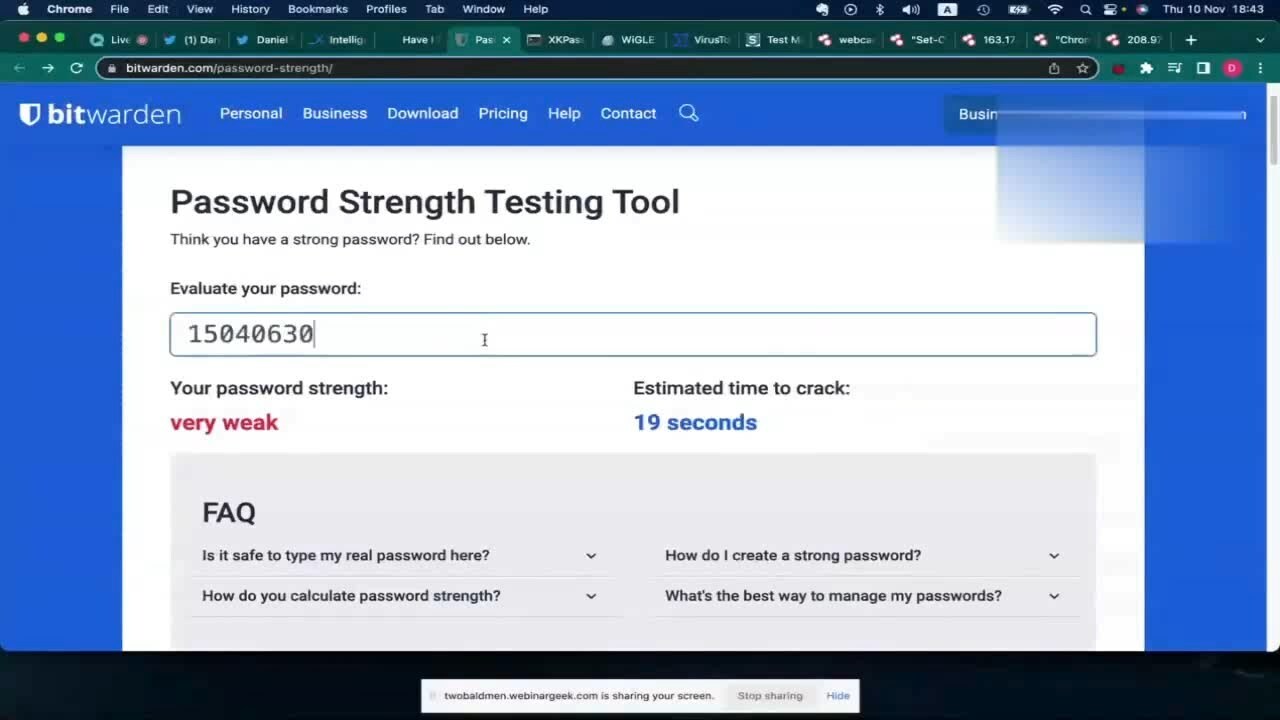The height and width of the screenshot is (720, 1280).
Task: Open Spotlight search in menu bar
Action: pyautogui.click(x=1085, y=9)
